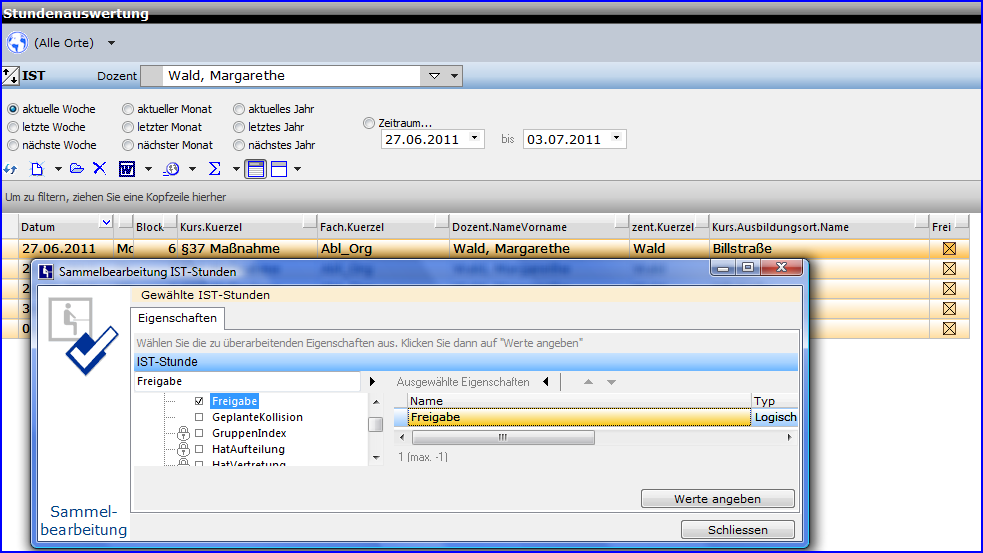Open the Dozent list with triangle outline arrow
The width and height of the screenshot is (983, 553).
(434, 76)
